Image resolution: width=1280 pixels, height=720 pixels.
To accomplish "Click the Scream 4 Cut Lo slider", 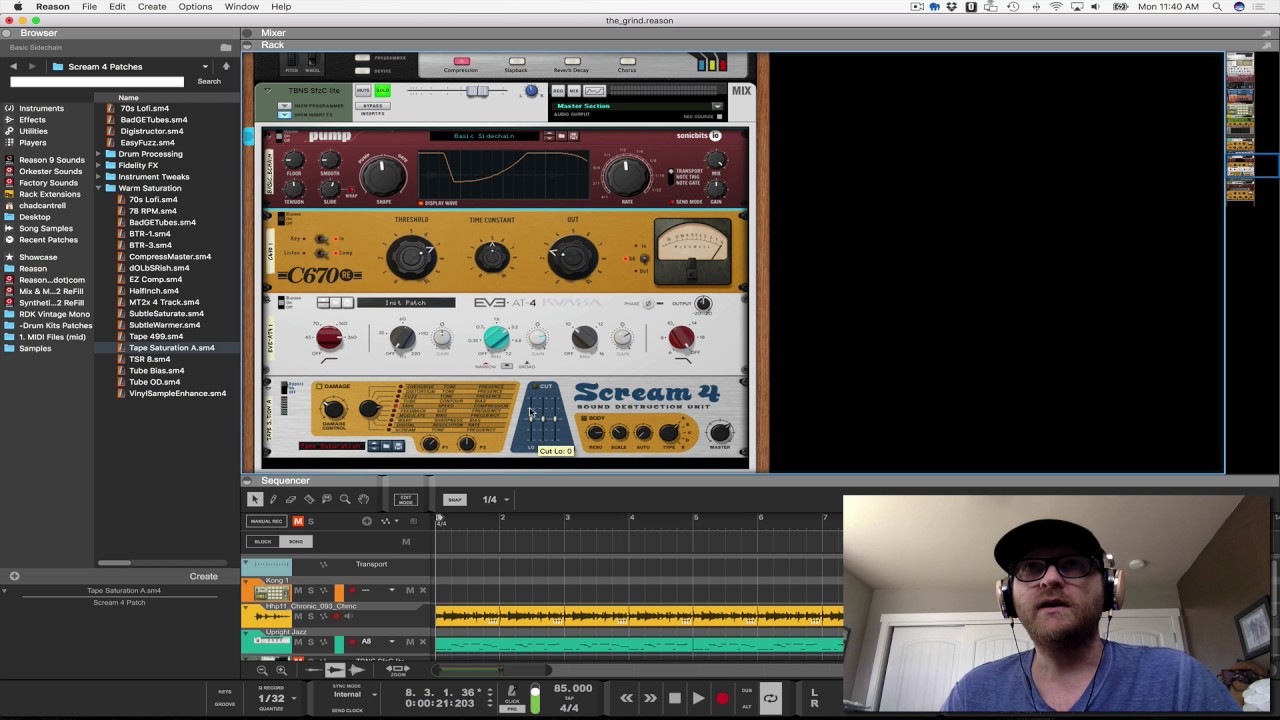I will [533, 417].
